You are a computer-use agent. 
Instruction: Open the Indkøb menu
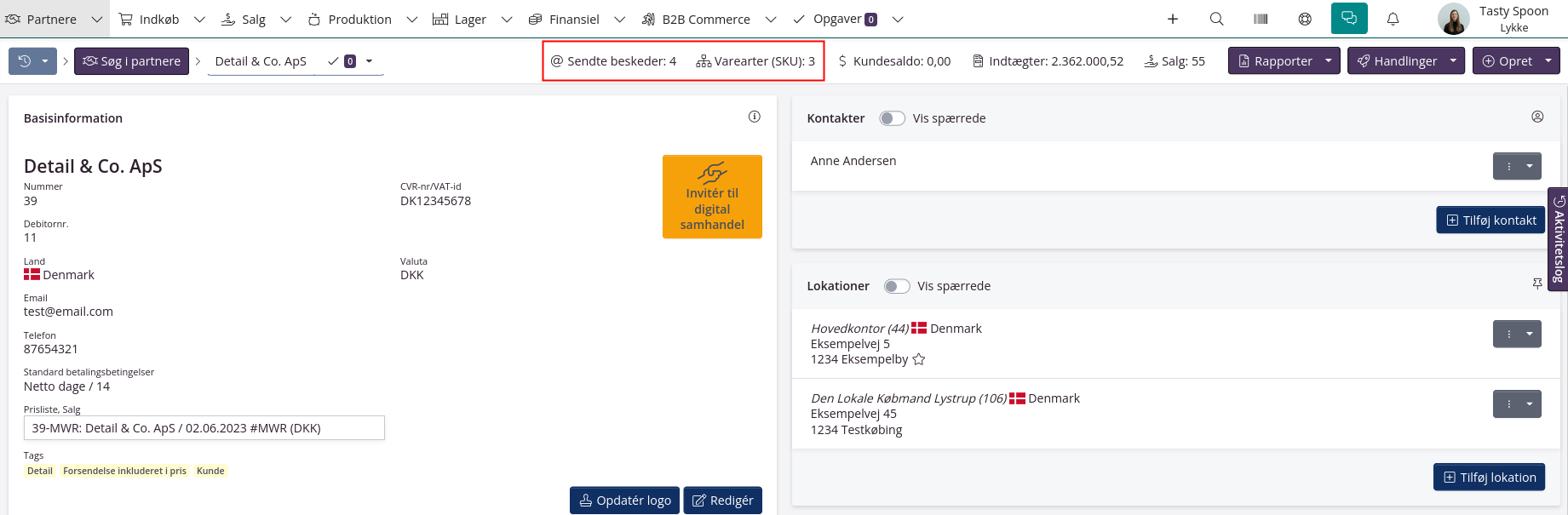coord(149,19)
